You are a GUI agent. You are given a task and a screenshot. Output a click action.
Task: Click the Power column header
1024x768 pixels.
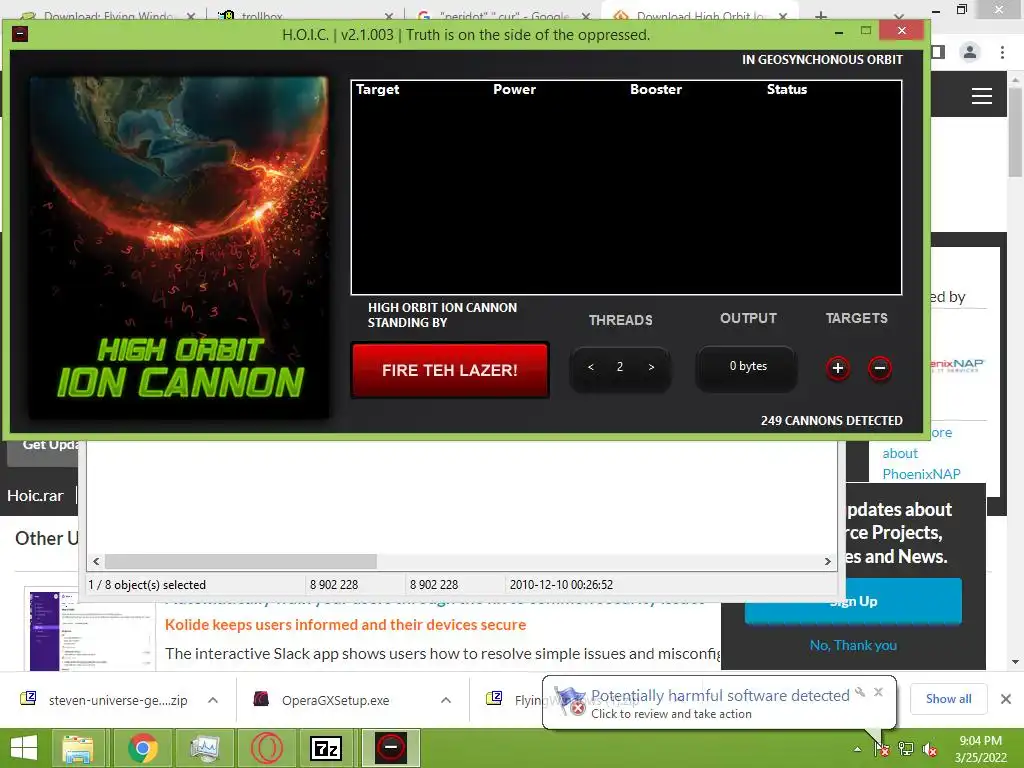(x=514, y=89)
